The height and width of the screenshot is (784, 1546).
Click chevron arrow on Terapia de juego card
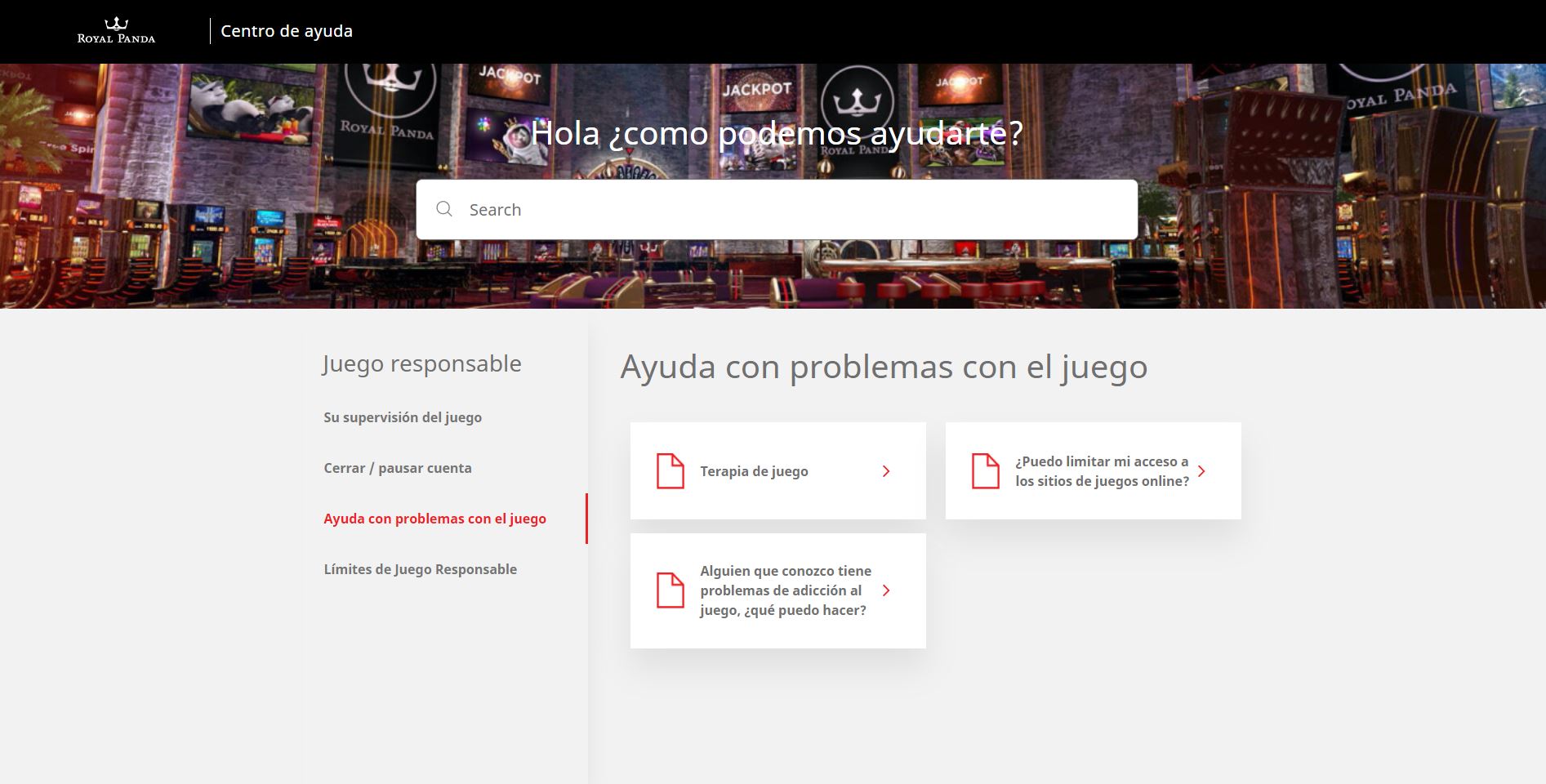click(886, 471)
